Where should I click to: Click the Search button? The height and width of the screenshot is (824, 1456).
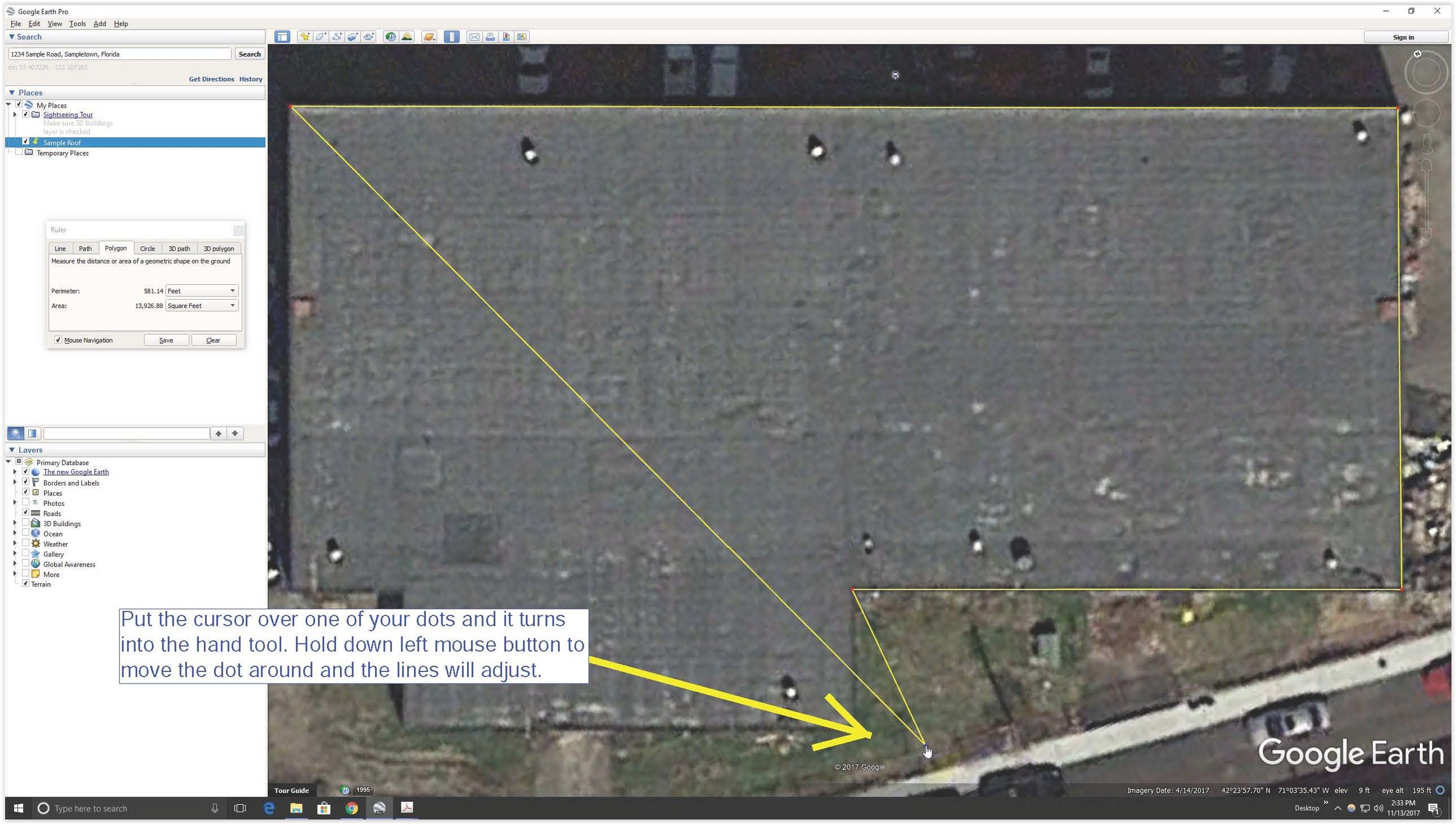click(250, 54)
